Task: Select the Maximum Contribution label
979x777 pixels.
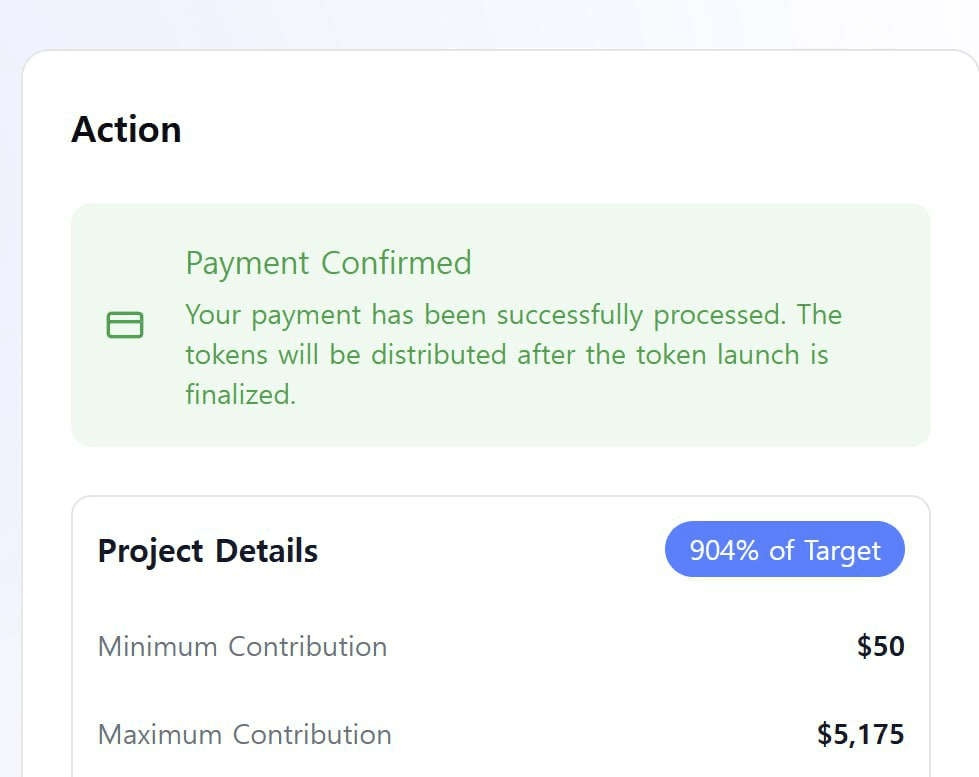Action: [245, 735]
